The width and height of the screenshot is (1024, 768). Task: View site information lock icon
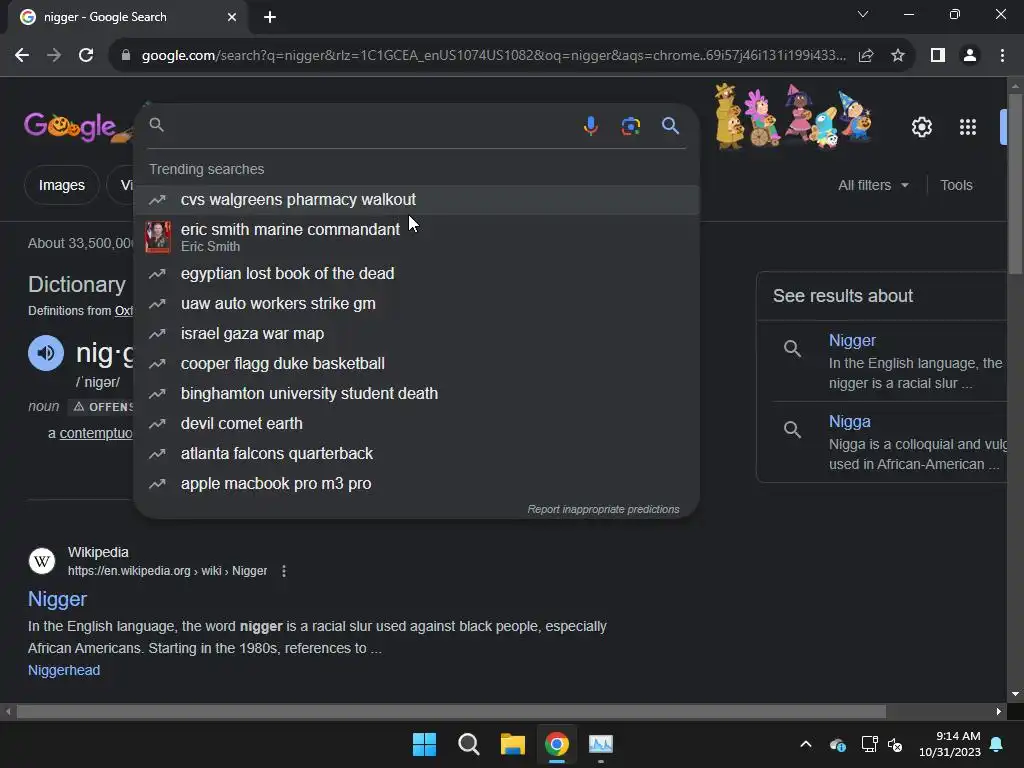126,56
